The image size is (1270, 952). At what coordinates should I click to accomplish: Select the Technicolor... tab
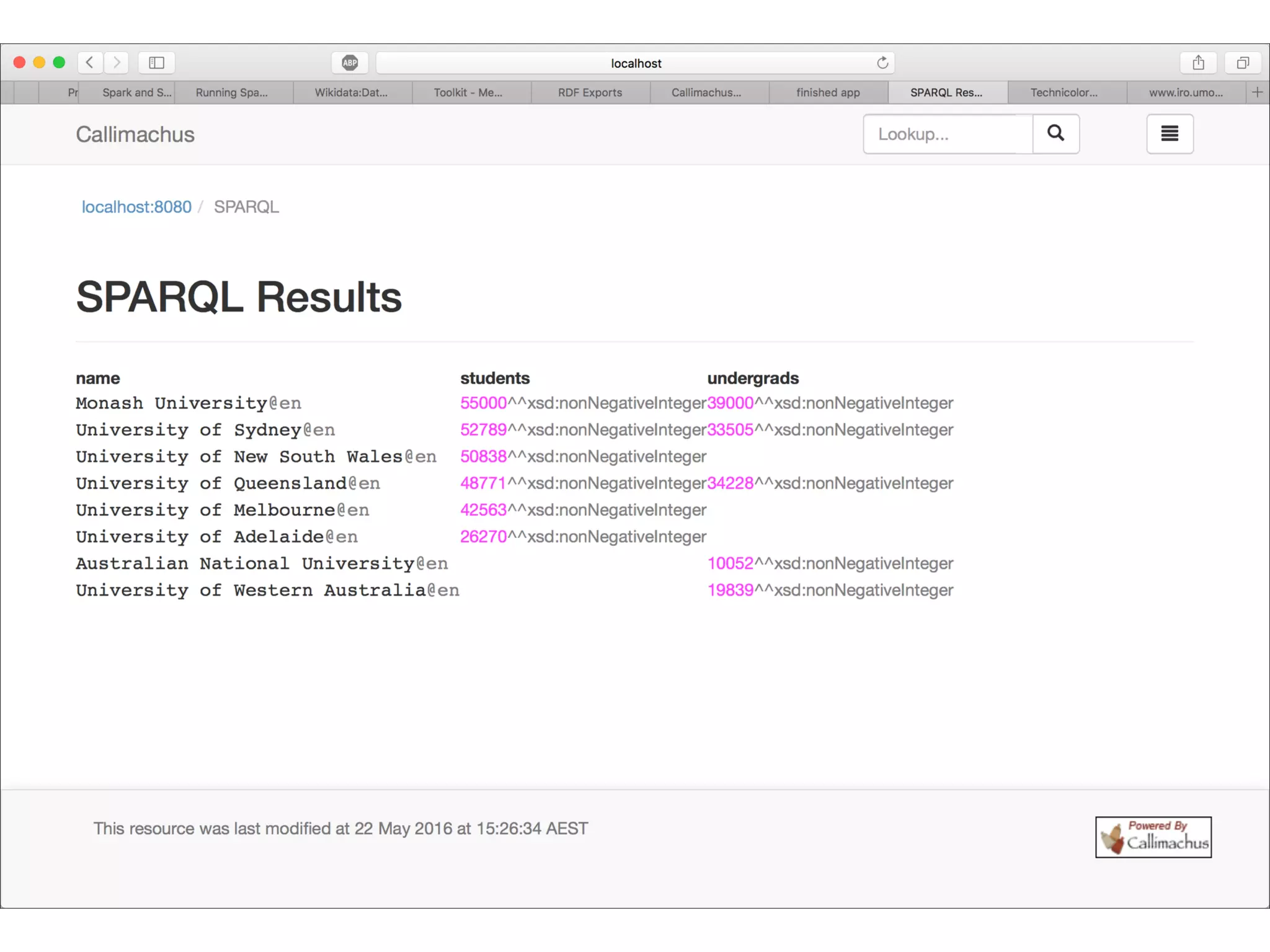click(1064, 92)
